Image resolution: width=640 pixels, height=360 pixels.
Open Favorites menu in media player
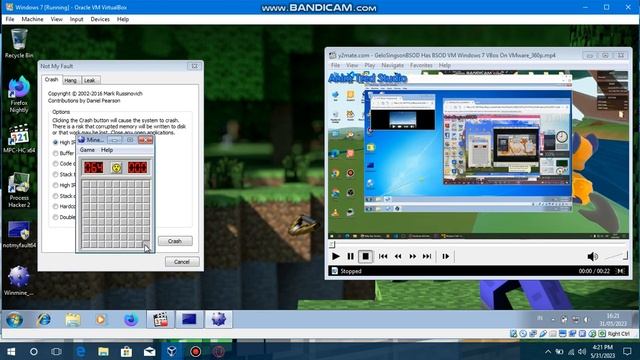421,65
